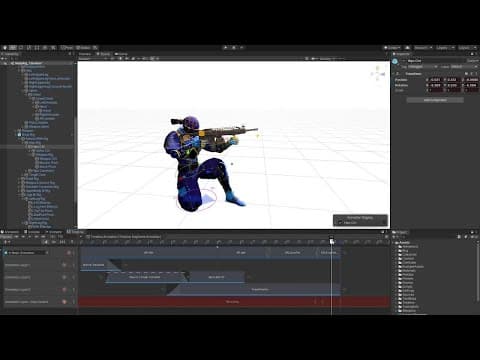Collapse the Transform component
The image size is (480, 360).
coord(394,73)
